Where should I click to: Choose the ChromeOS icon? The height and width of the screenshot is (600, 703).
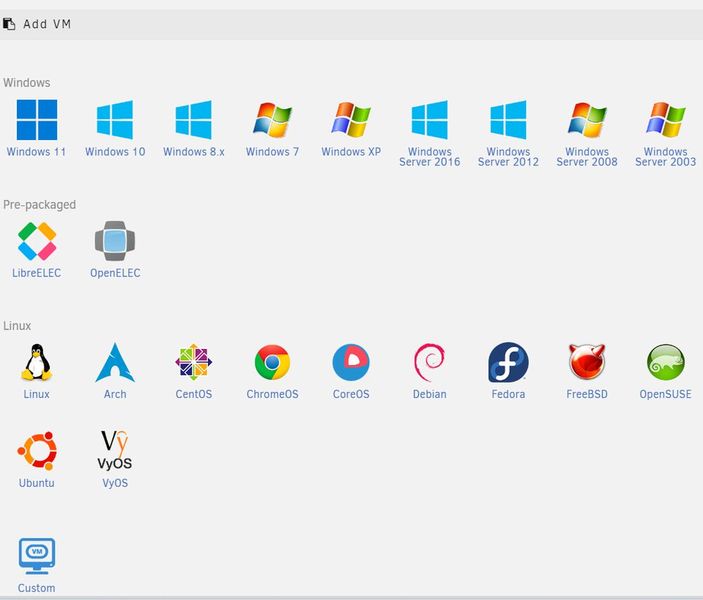pyautogui.click(x=272, y=362)
